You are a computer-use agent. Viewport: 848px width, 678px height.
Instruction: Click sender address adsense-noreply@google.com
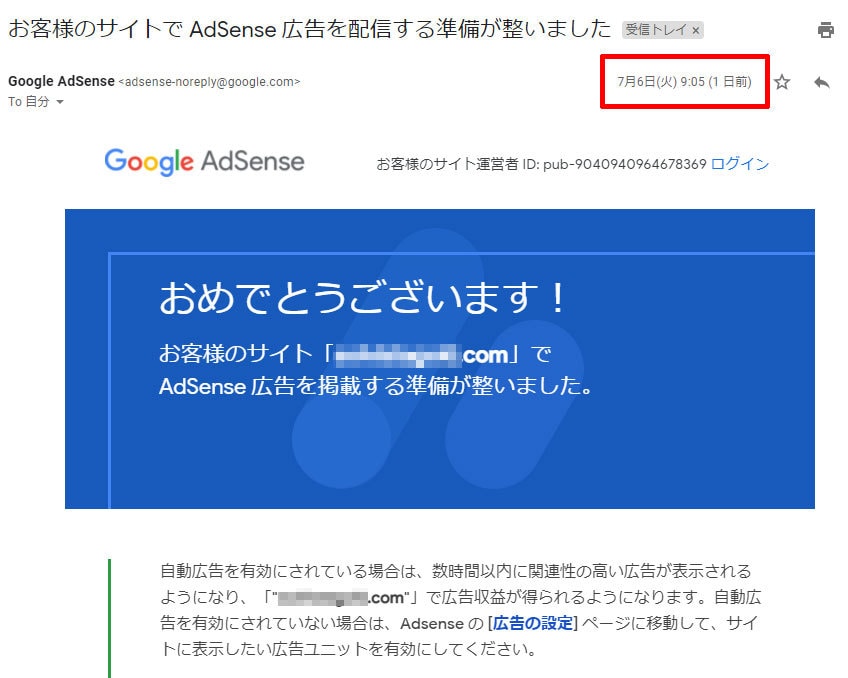tap(209, 82)
